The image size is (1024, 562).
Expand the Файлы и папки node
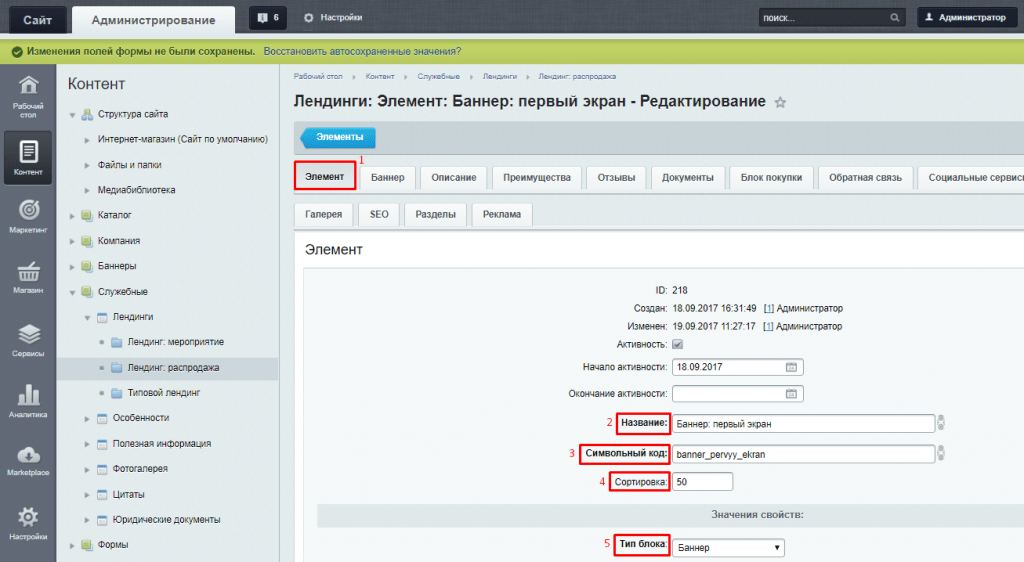click(87, 165)
